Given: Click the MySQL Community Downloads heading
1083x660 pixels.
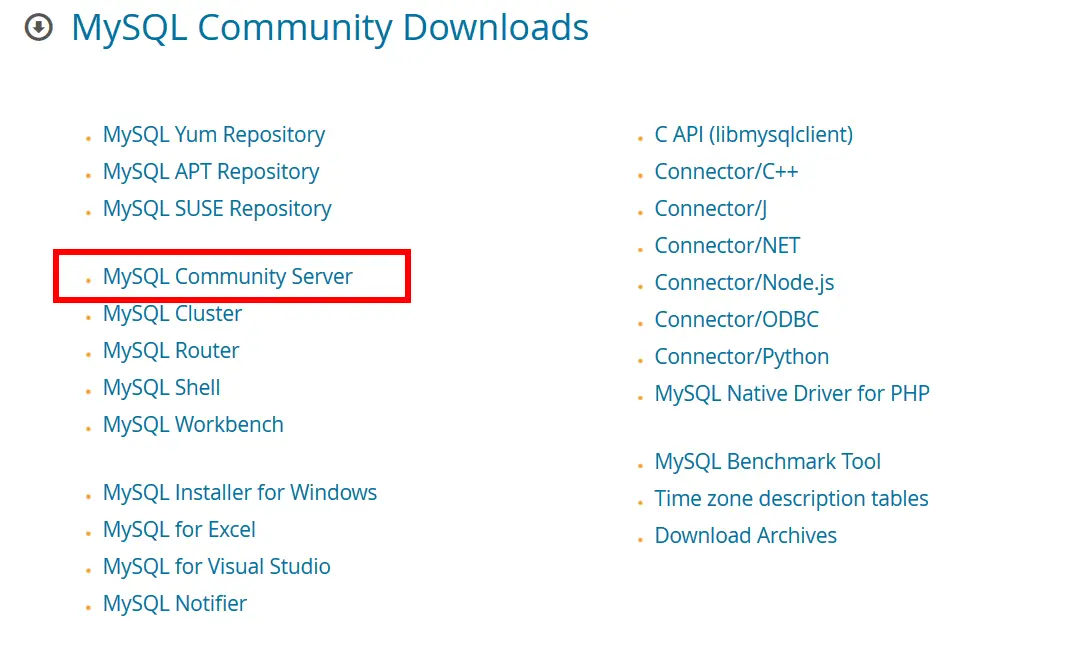Looking at the screenshot, I should click(x=330, y=28).
